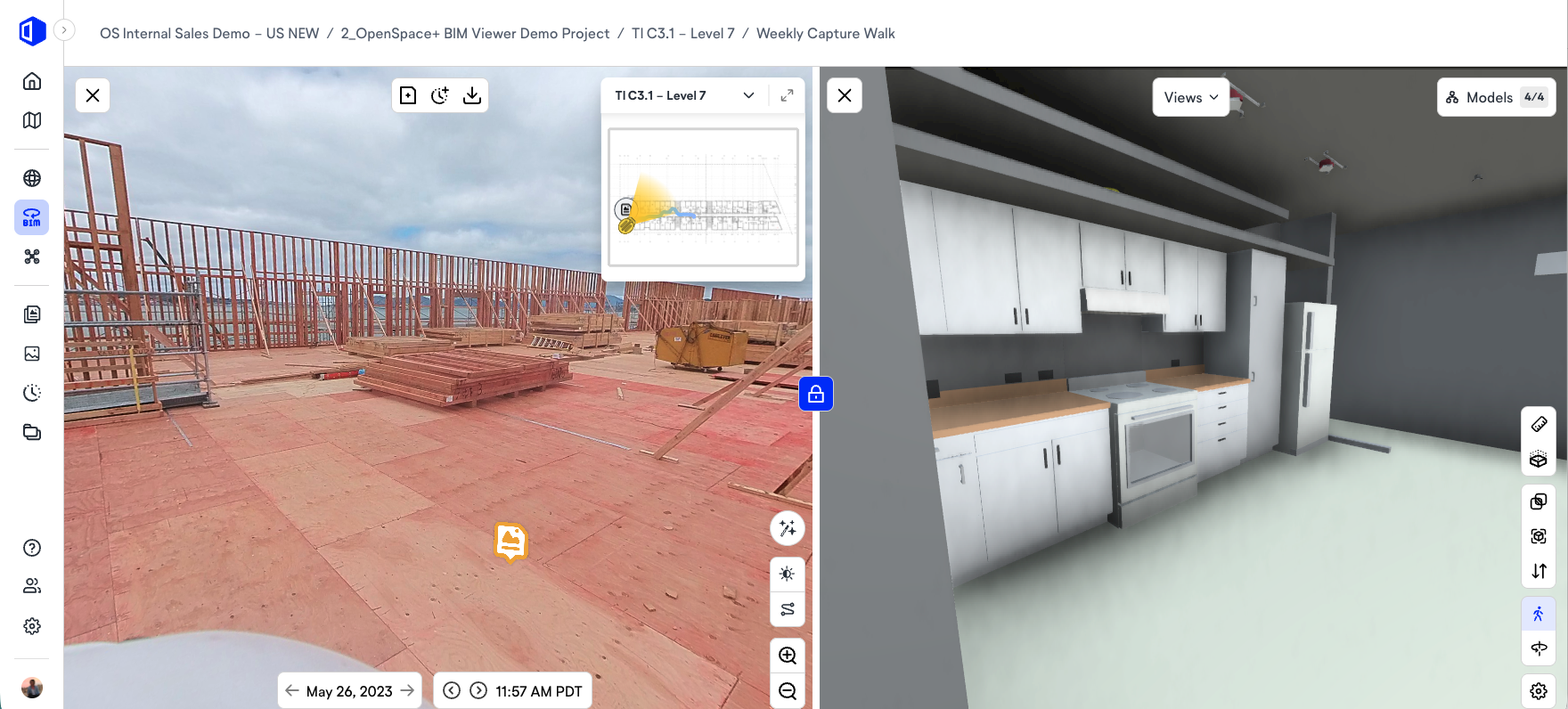
Task: Select the section box tool
Action: [1539, 460]
